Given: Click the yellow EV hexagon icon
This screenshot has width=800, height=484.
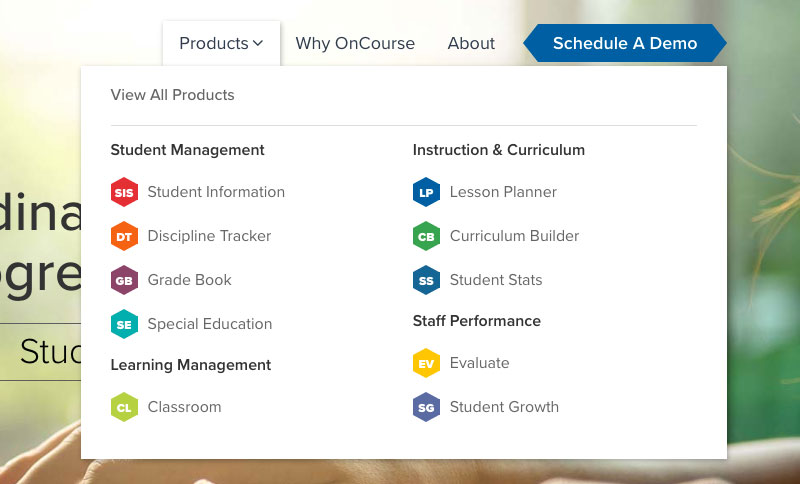Looking at the screenshot, I should tap(426, 363).
